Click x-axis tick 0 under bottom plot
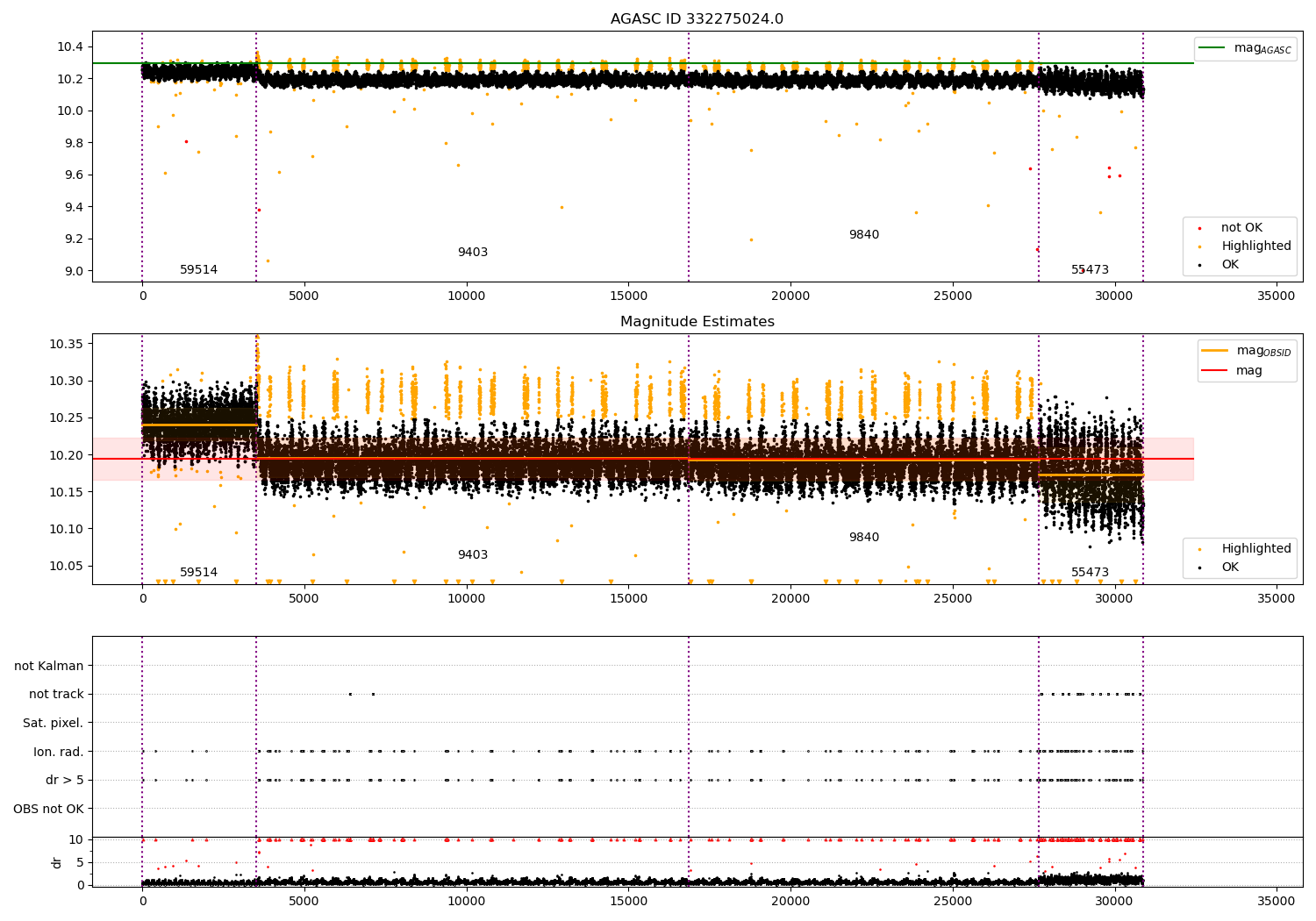The image size is (1316, 921). (x=142, y=902)
